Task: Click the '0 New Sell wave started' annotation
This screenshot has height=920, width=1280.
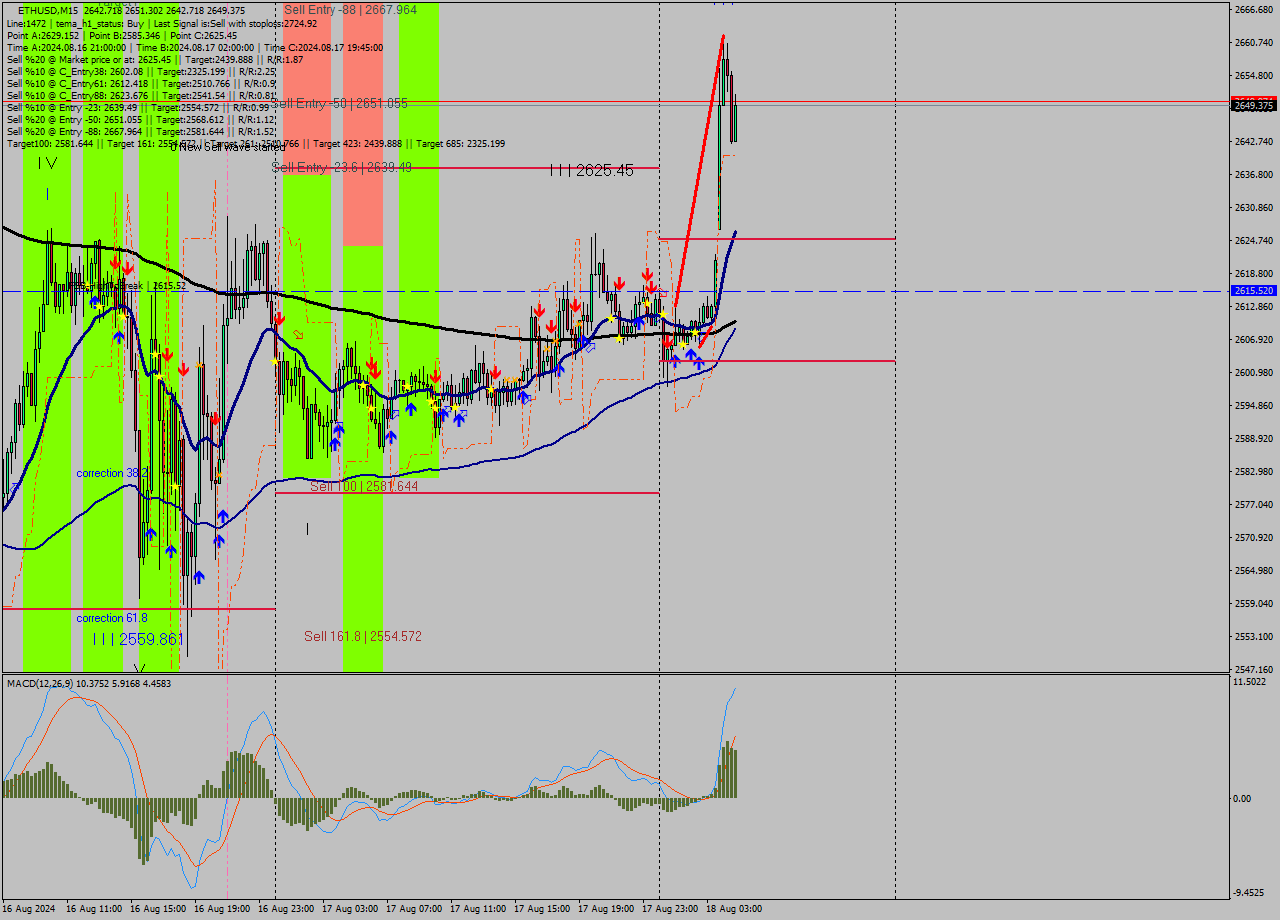Action: (227, 147)
